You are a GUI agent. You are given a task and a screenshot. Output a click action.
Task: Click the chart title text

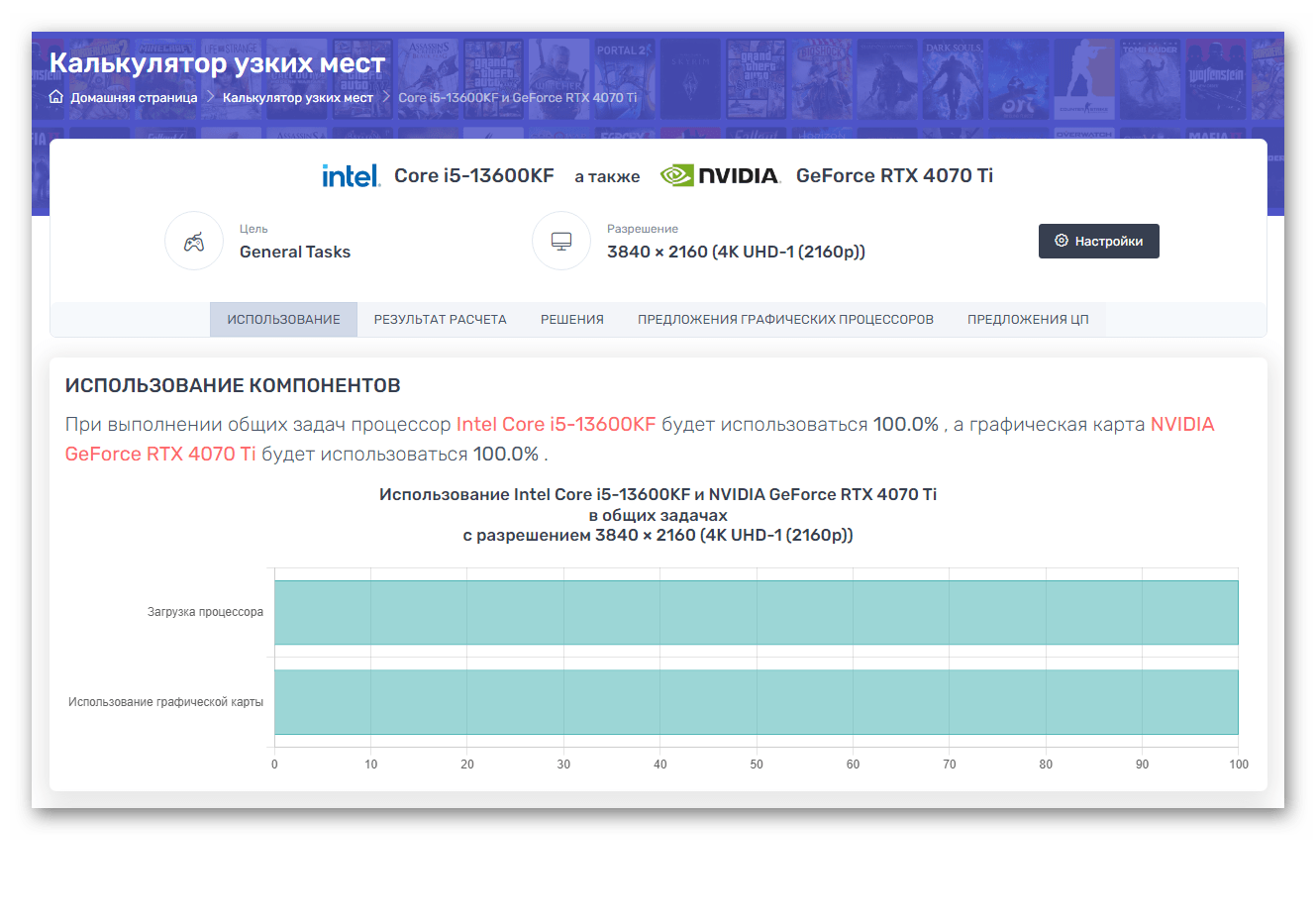[x=658, y=515]
